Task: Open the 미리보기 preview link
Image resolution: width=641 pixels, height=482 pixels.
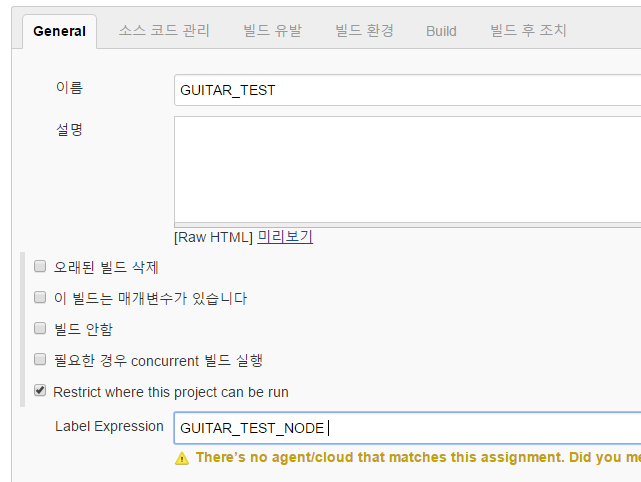Action: pyautogui.click(x=285, y=237)
